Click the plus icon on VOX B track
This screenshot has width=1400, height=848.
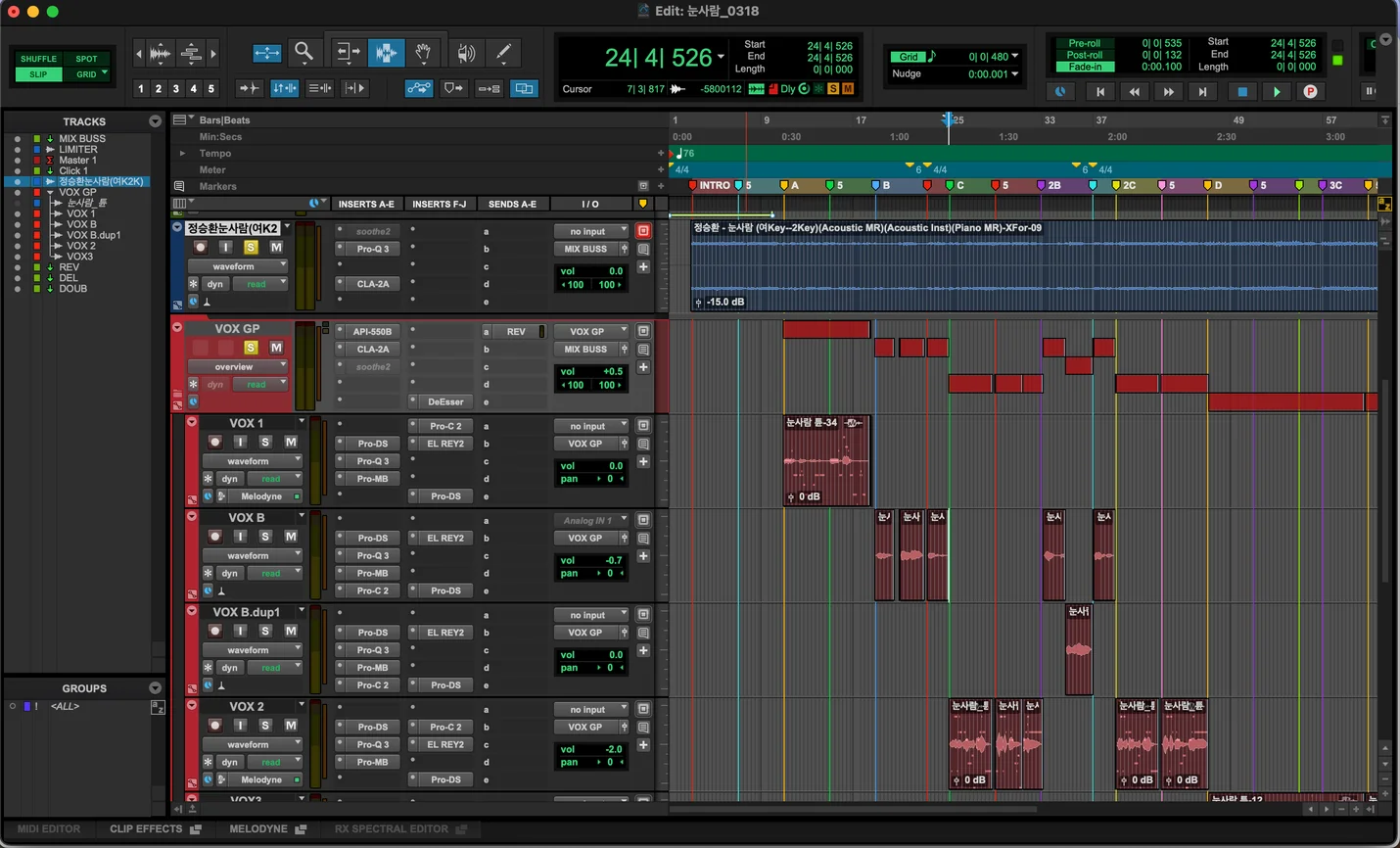[643, 556]
